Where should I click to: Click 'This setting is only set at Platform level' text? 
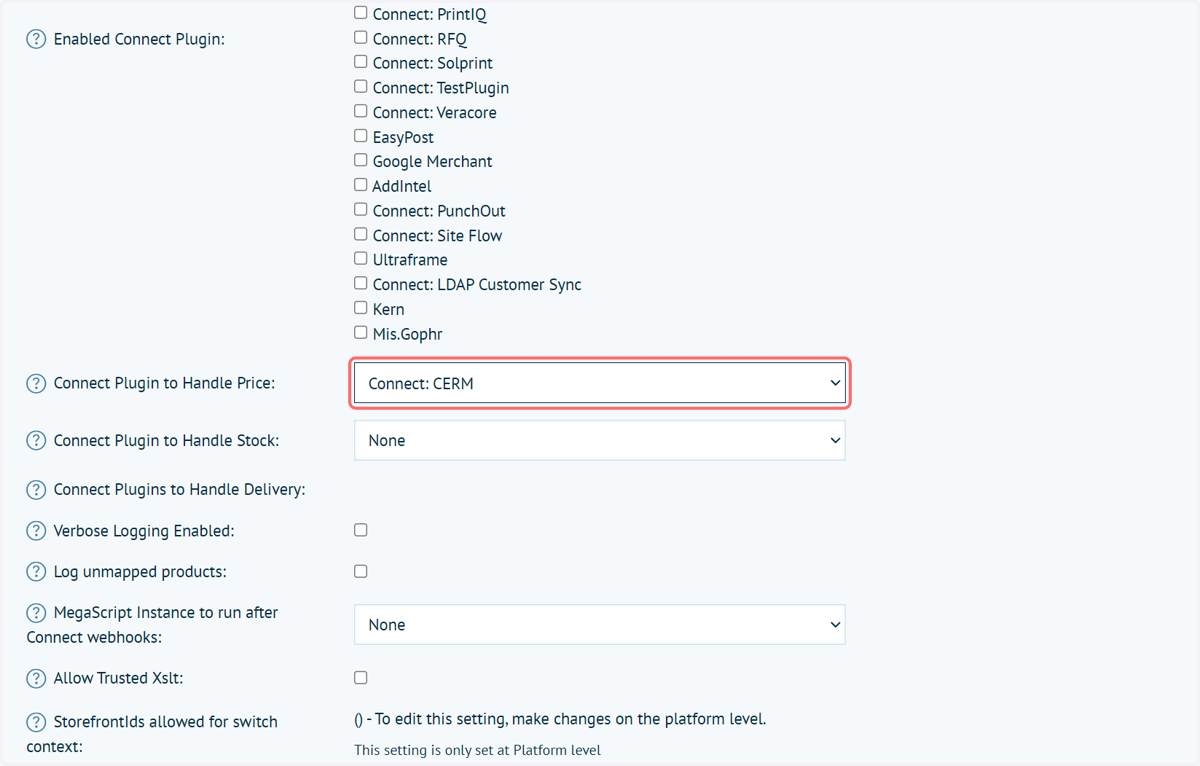coord(477,750)
